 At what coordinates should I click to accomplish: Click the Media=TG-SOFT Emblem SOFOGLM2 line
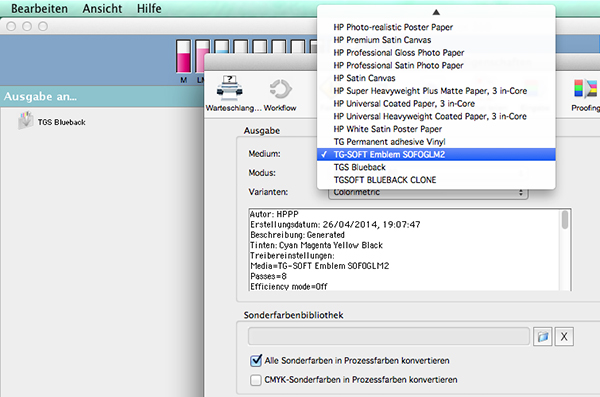(x=320, y=266)
